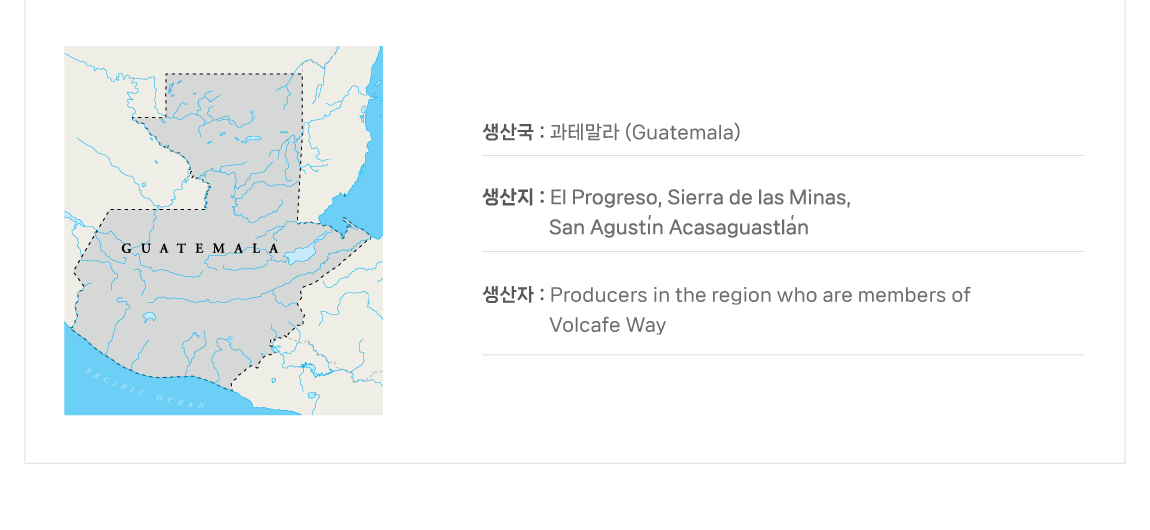Select the 생산지 label
Screen dimensions: 1150x530
click(x=507, y=197)
